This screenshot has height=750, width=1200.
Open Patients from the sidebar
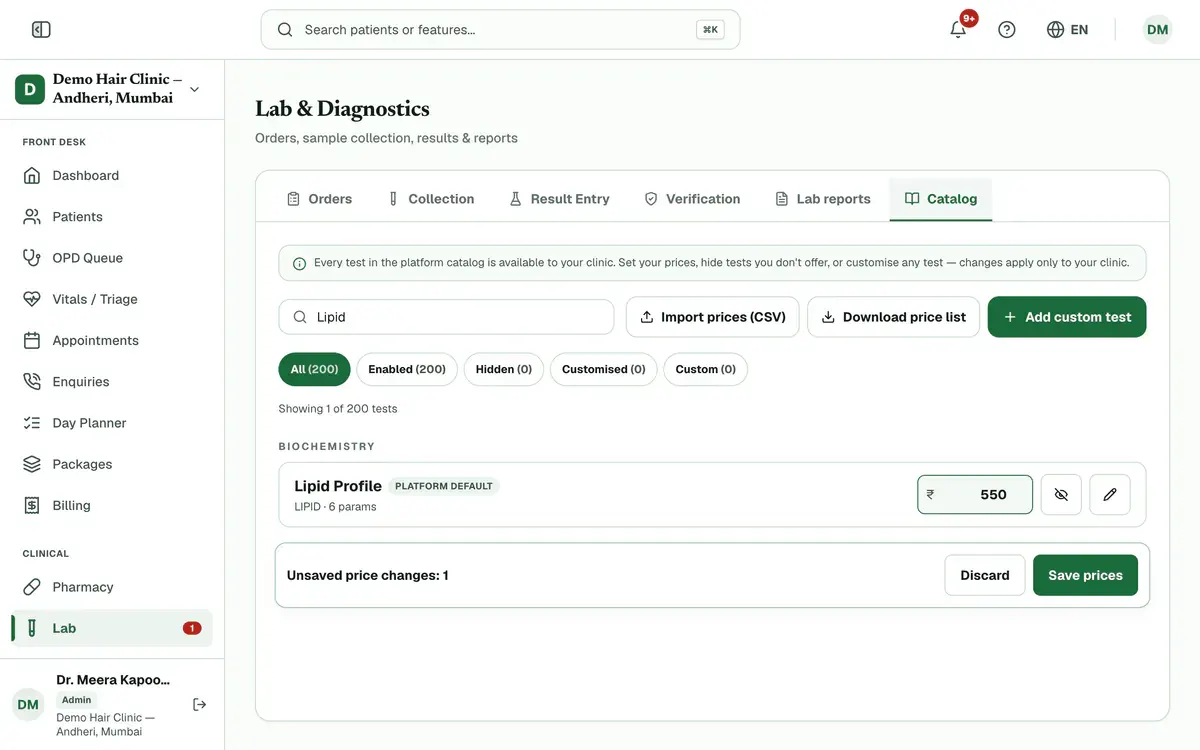[112, 217]
